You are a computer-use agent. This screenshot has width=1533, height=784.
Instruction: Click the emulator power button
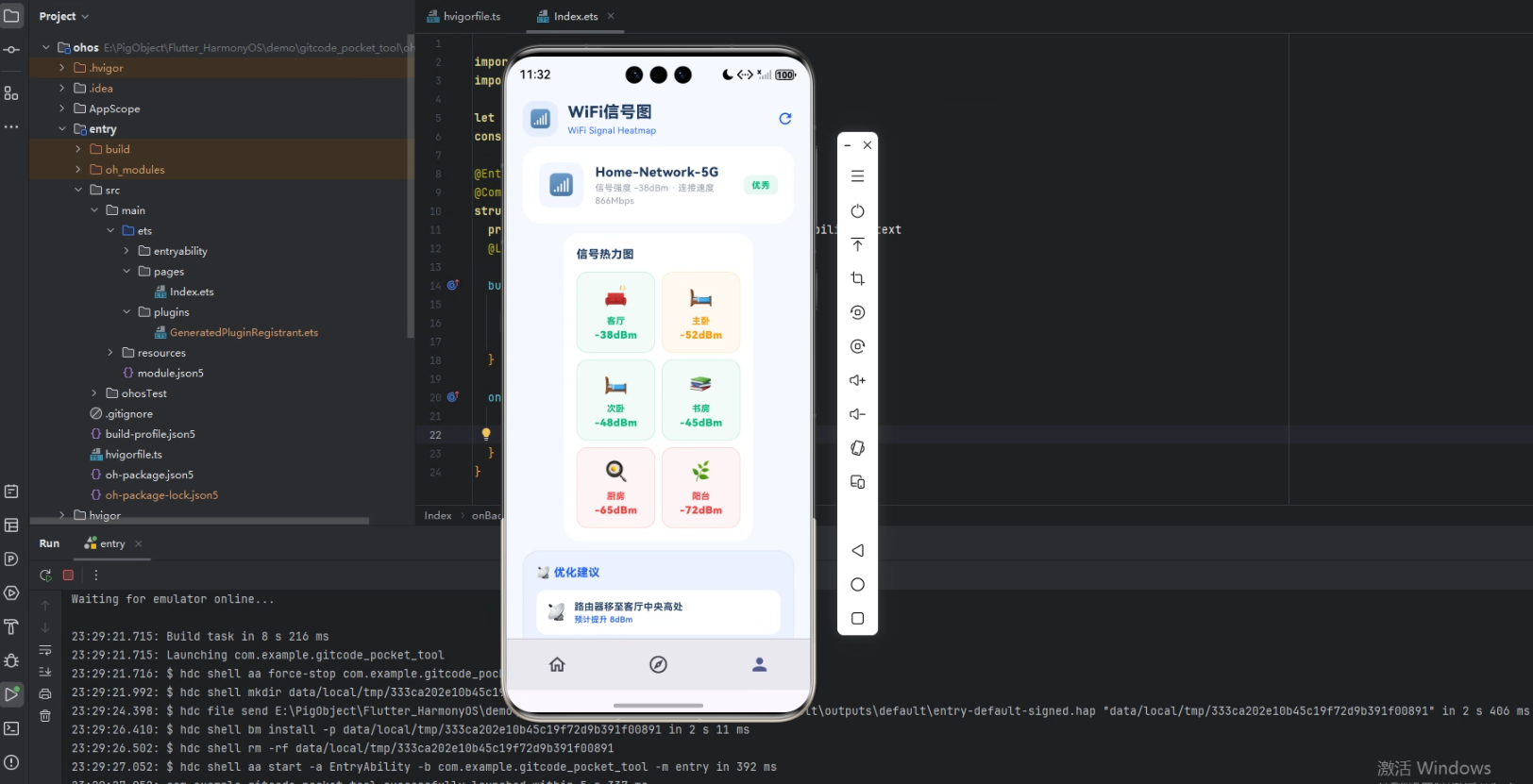click(x=857, y=211)
